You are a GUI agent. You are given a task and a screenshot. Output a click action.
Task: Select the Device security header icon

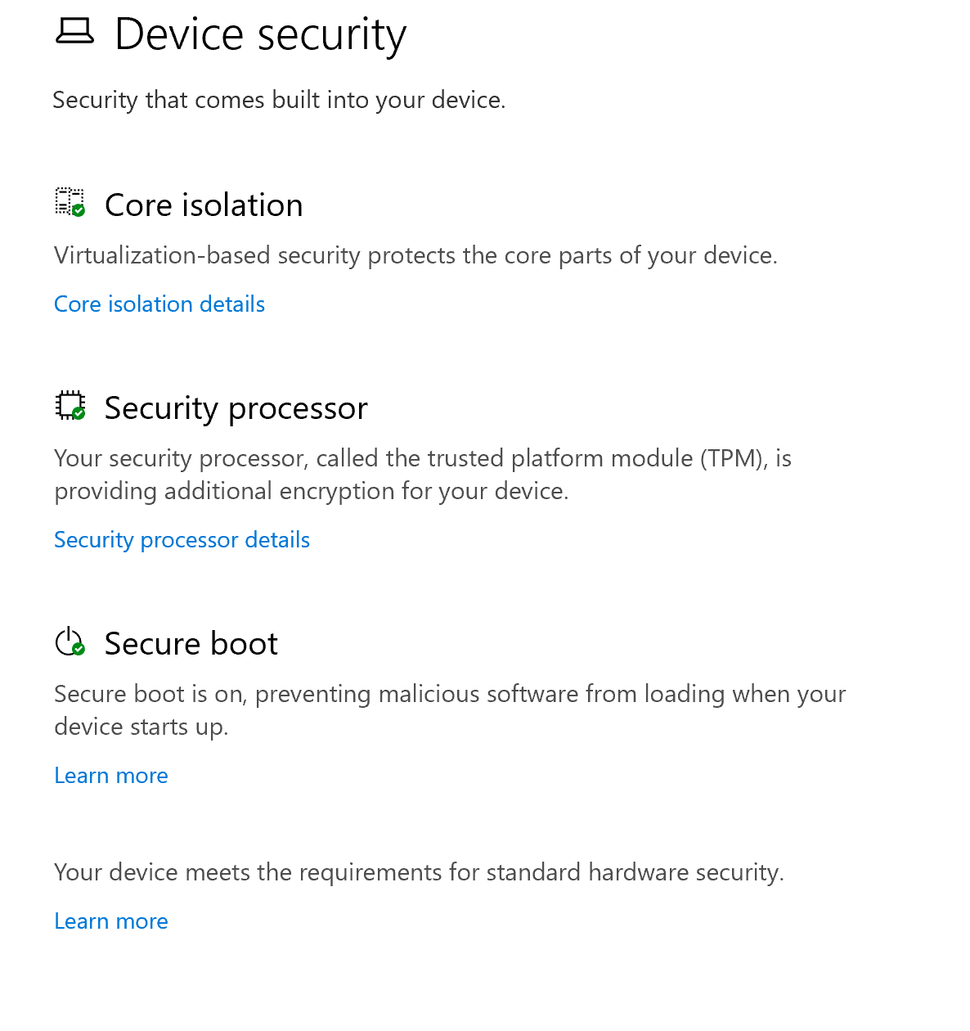74,31
